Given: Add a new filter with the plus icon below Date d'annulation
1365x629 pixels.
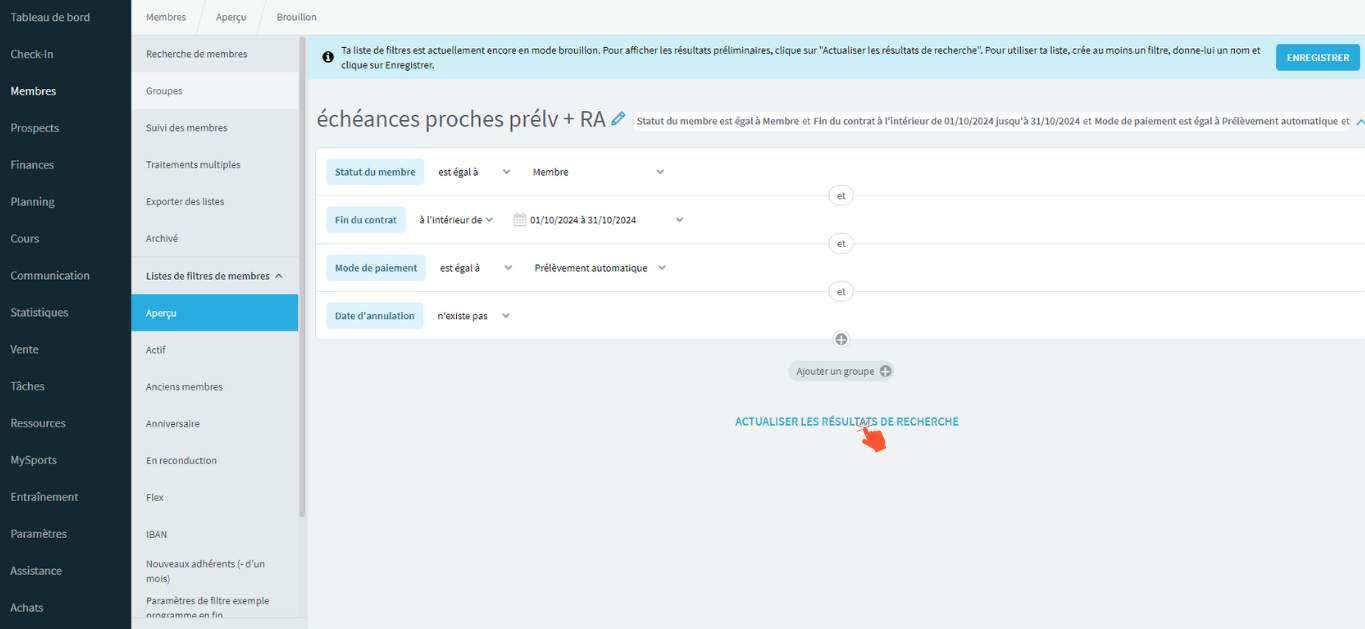Looking at the screenshot, I should 841,339.
